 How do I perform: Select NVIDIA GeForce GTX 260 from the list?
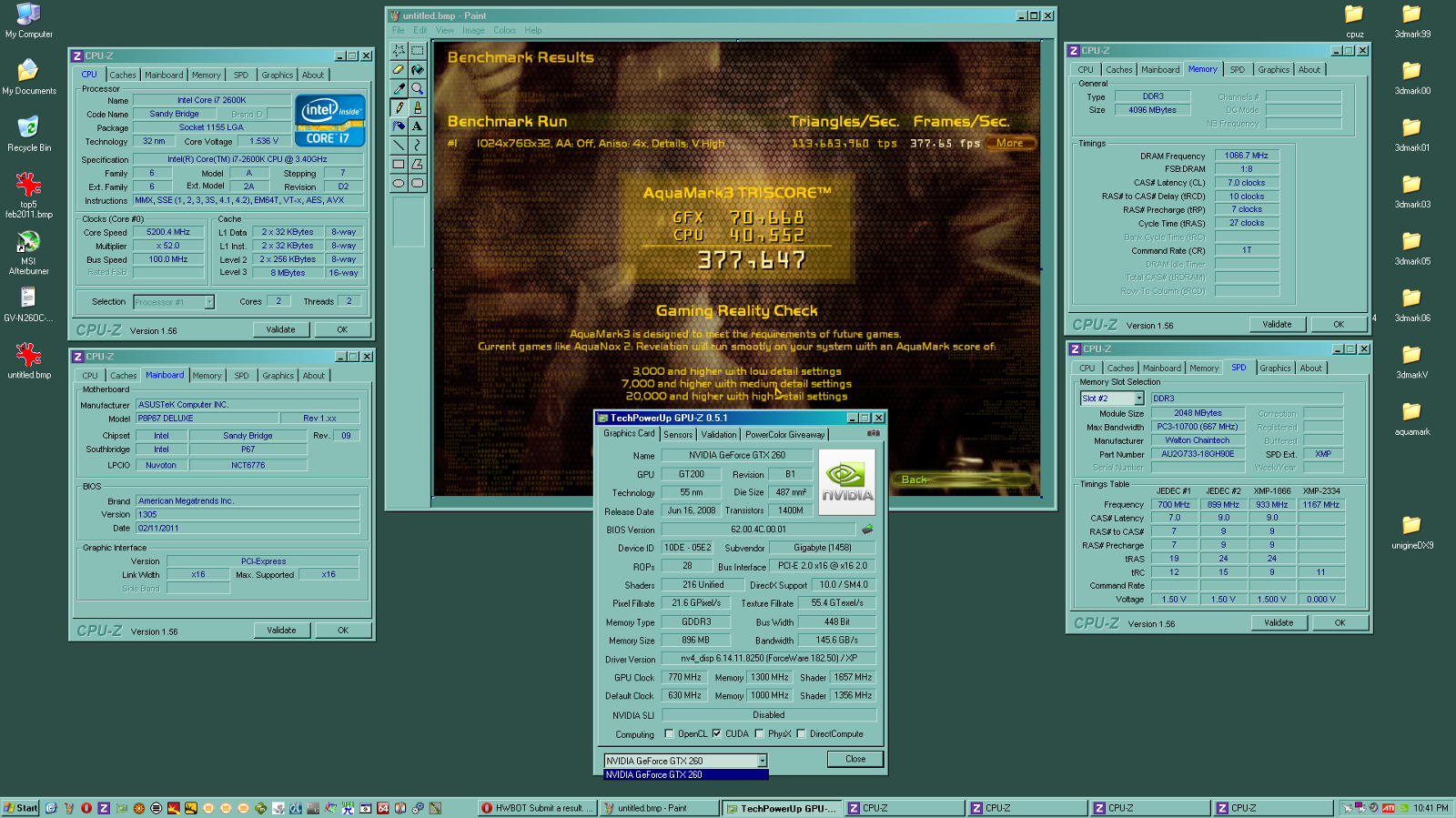(686, 775)
